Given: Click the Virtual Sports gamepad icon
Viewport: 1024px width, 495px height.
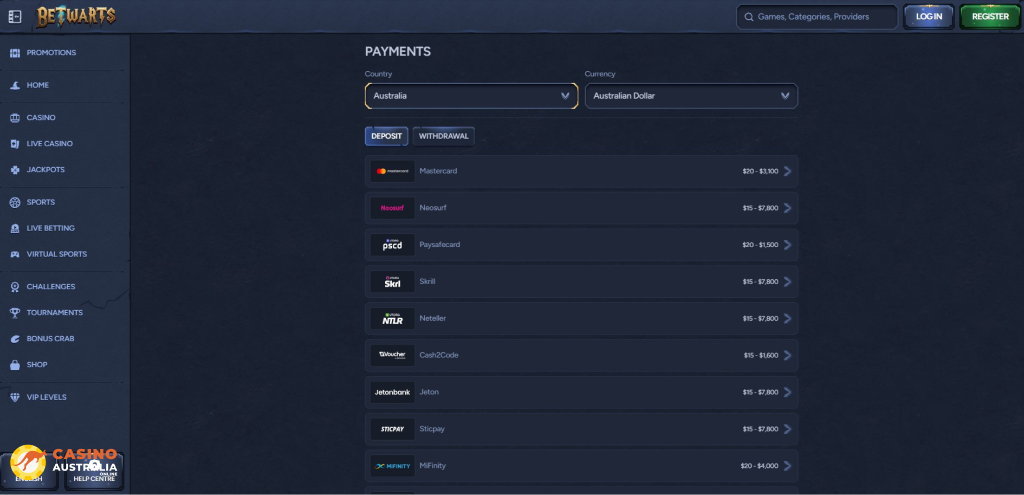Looking at the screenshot, I should coord(15,255).
